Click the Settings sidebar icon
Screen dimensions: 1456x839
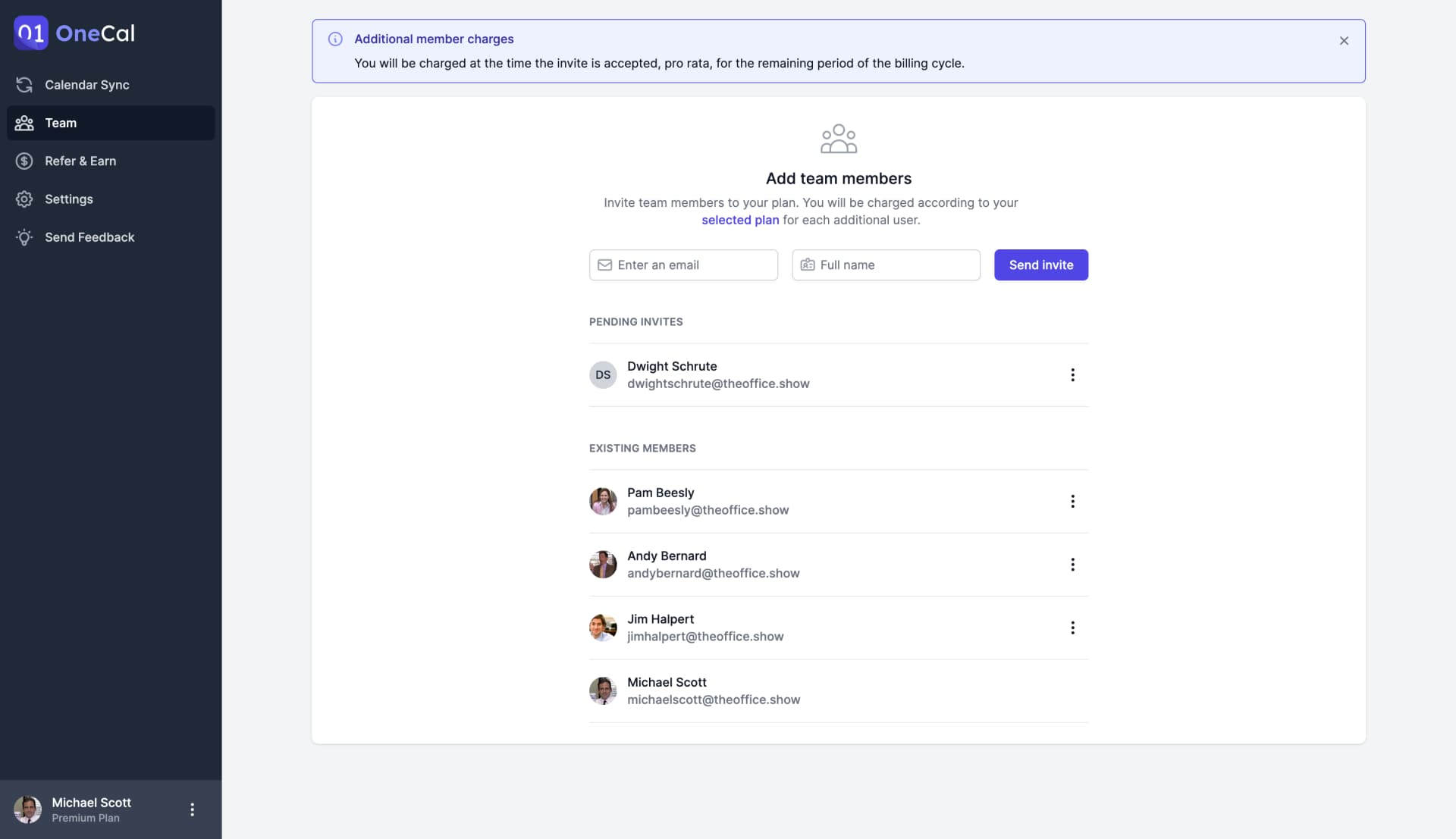click(23, 199)
